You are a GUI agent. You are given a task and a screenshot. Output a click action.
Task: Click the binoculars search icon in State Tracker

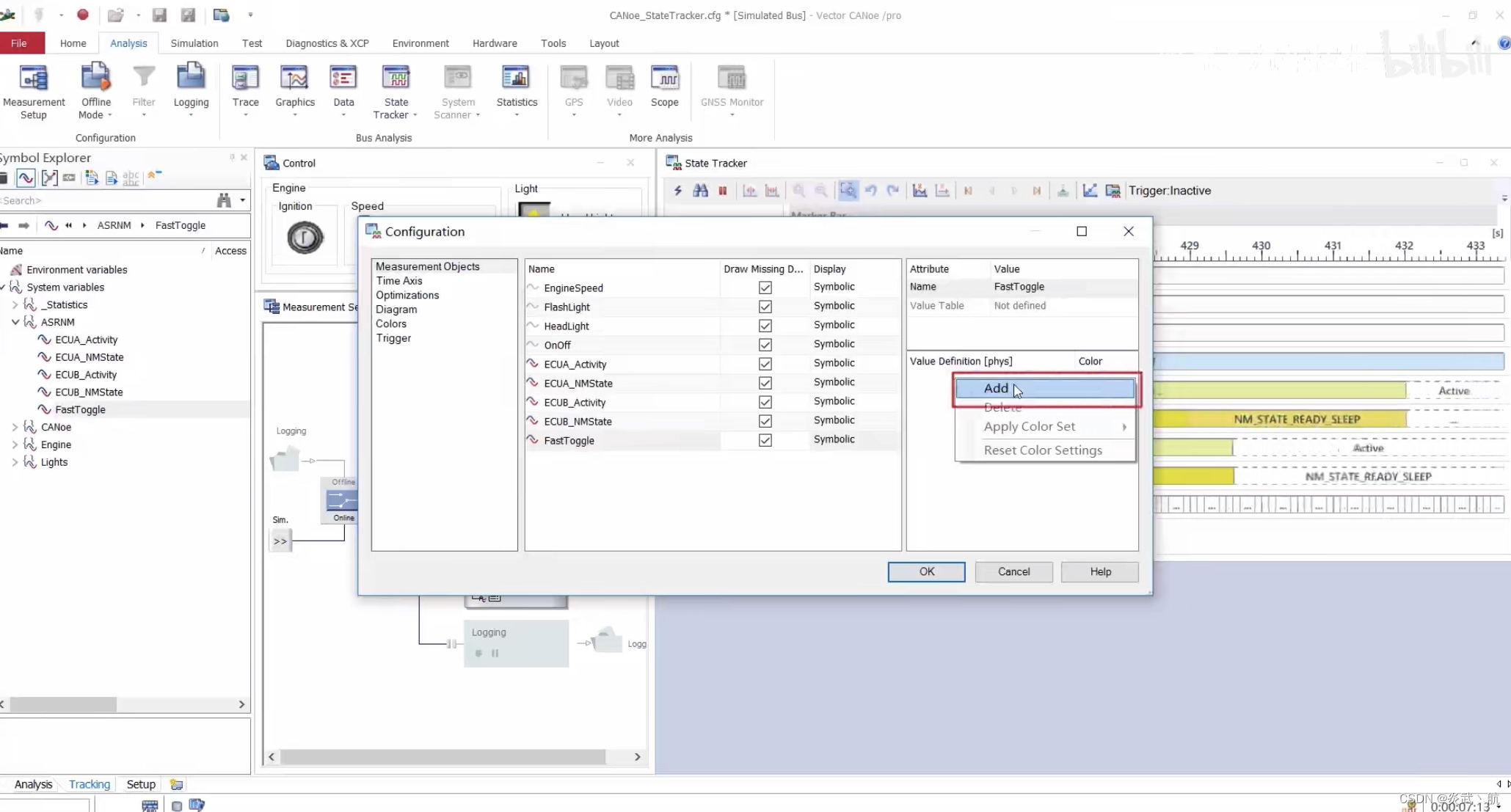tap(700, 191)
